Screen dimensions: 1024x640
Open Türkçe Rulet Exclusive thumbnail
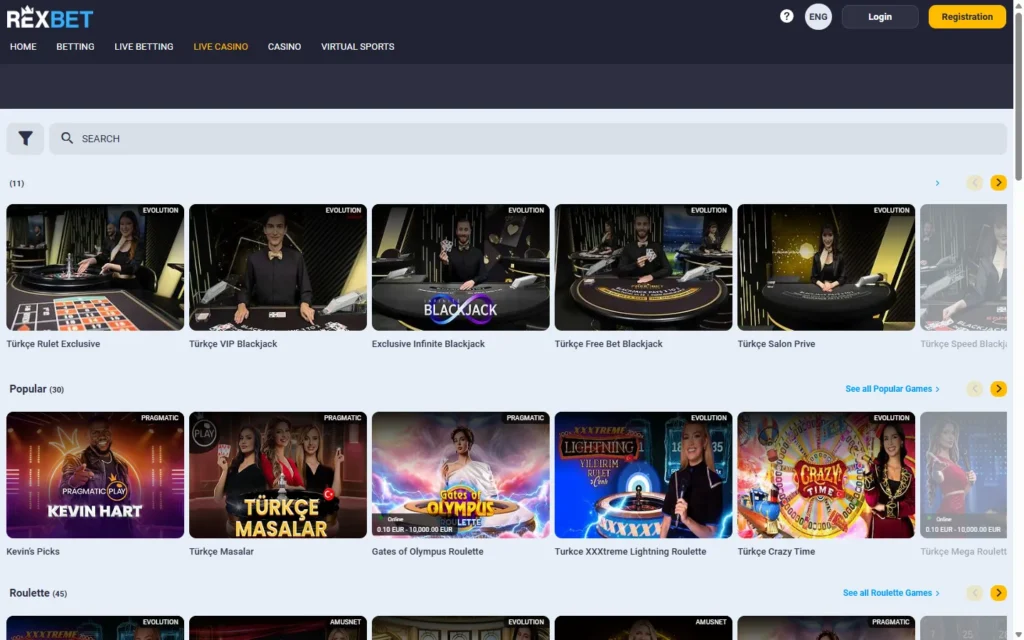[95, 267]
